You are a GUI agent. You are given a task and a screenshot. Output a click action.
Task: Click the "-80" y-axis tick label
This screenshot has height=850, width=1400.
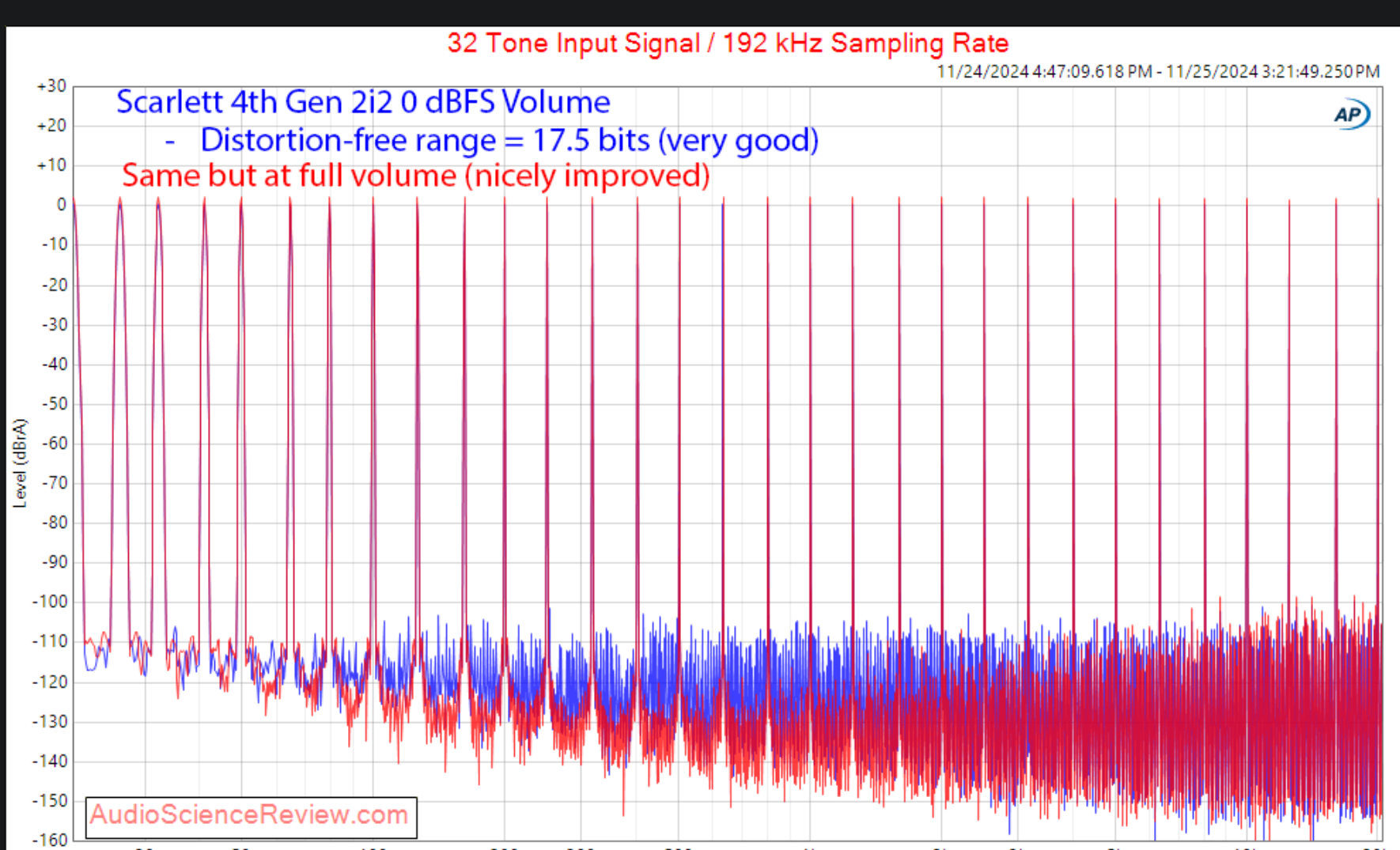[x=55, y=522]
